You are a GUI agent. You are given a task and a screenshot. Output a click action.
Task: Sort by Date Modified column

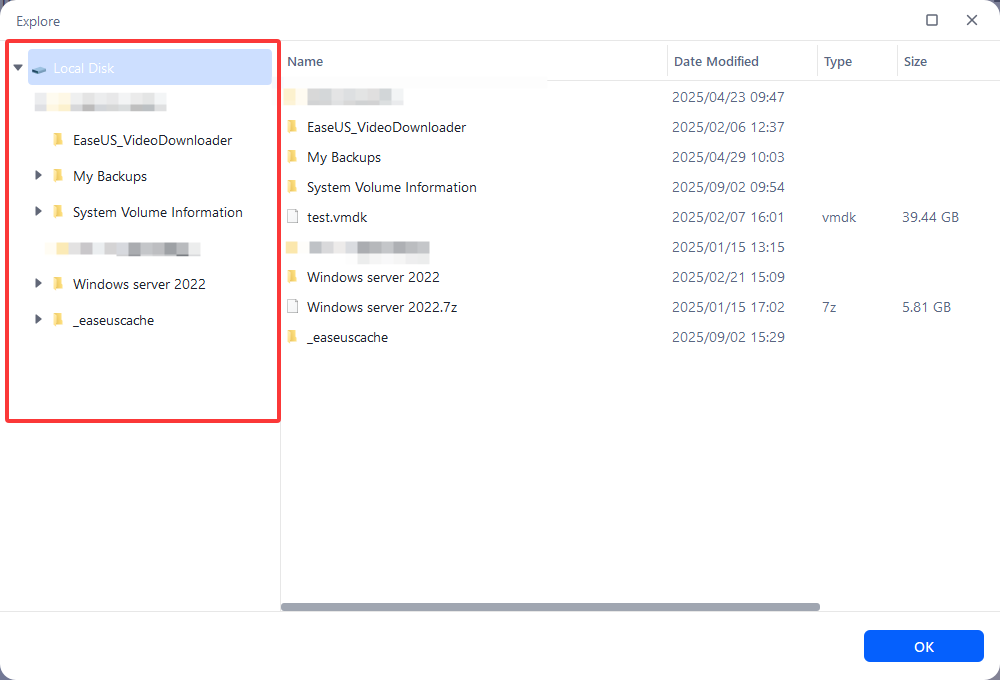pos(716,61)
